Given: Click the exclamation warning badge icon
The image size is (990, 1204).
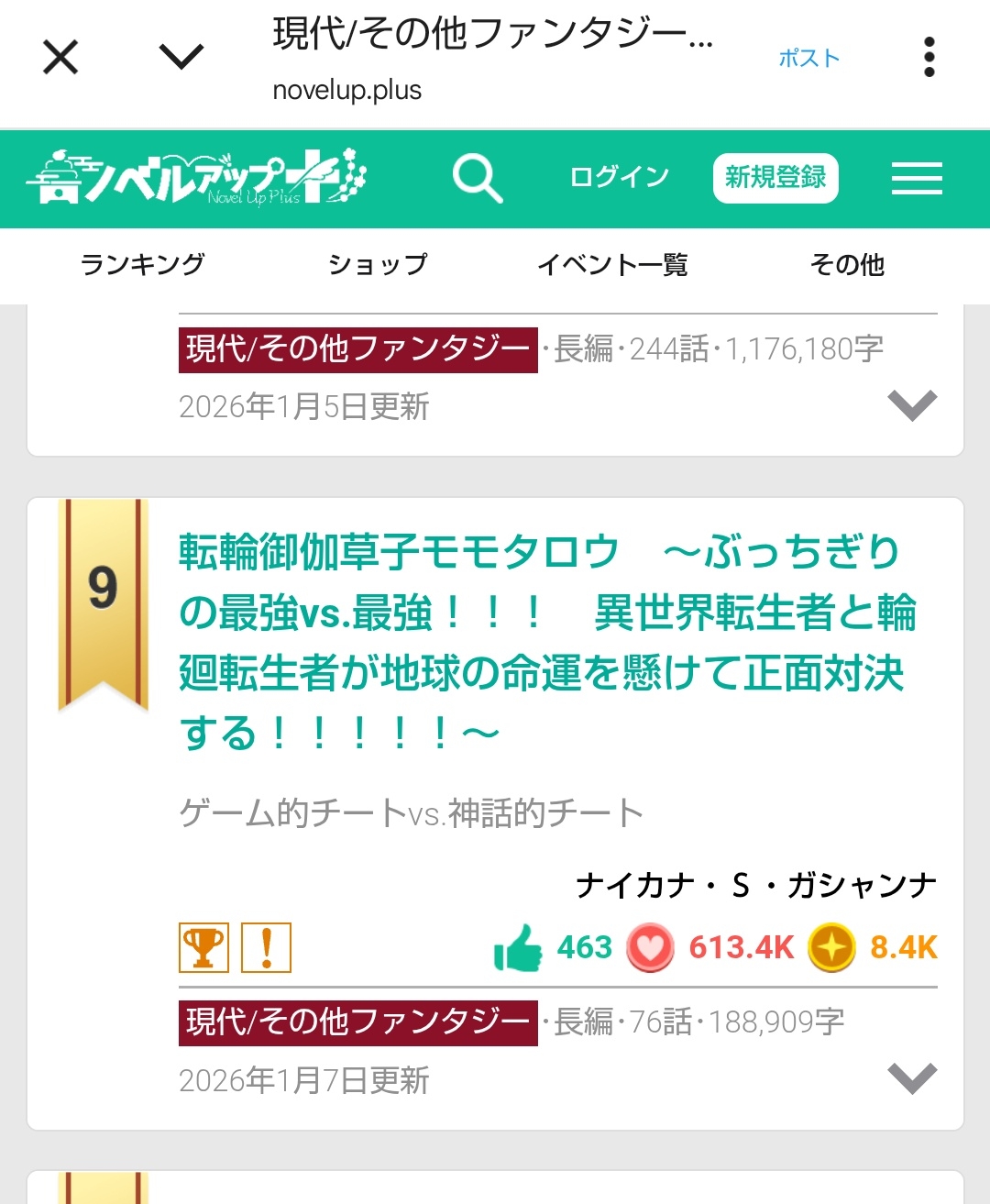Looking at the screenshot, I should pyautogui.click(x=266, y=947).
